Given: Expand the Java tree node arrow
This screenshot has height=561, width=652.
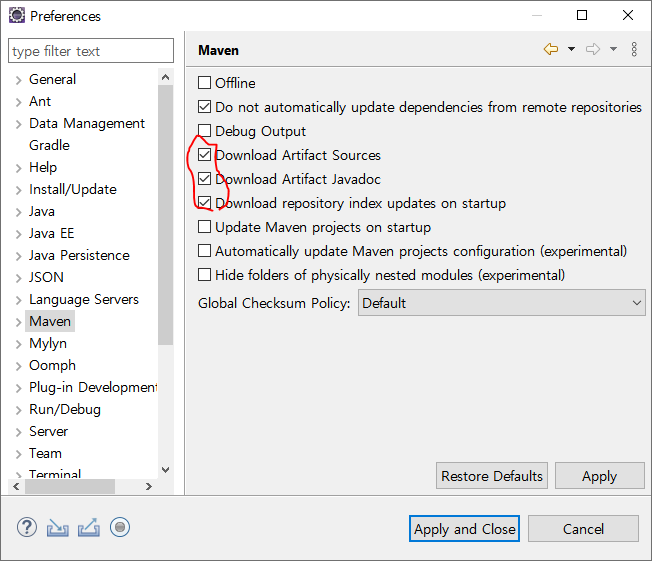Looking at the screenshot, I should [18, 212].
